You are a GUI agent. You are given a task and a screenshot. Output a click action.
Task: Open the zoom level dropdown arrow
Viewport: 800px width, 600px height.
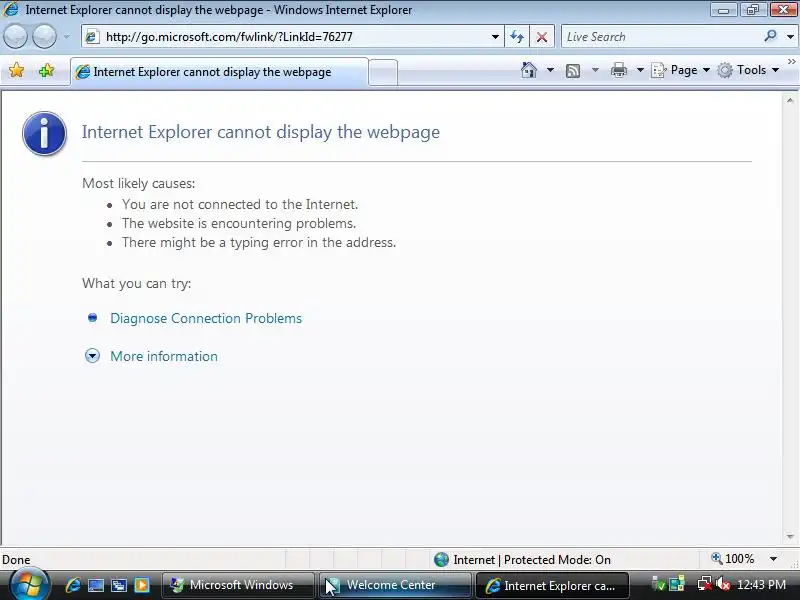tap(773, 559)
